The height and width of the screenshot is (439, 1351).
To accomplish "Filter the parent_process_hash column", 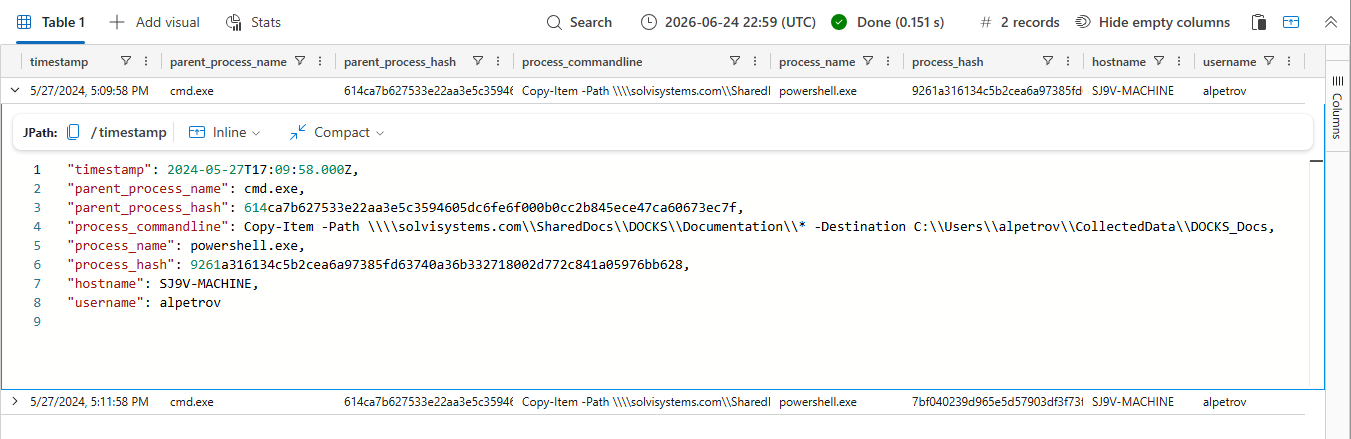I will point(478,61).
